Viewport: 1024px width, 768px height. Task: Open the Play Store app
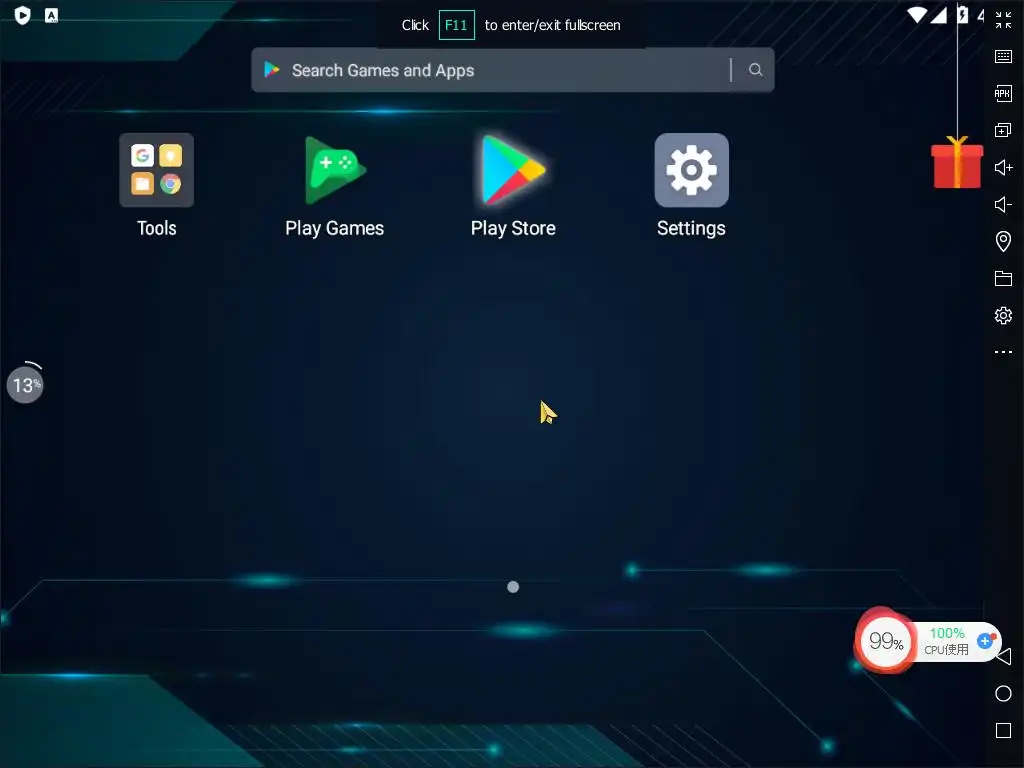[x=513, y=170]
